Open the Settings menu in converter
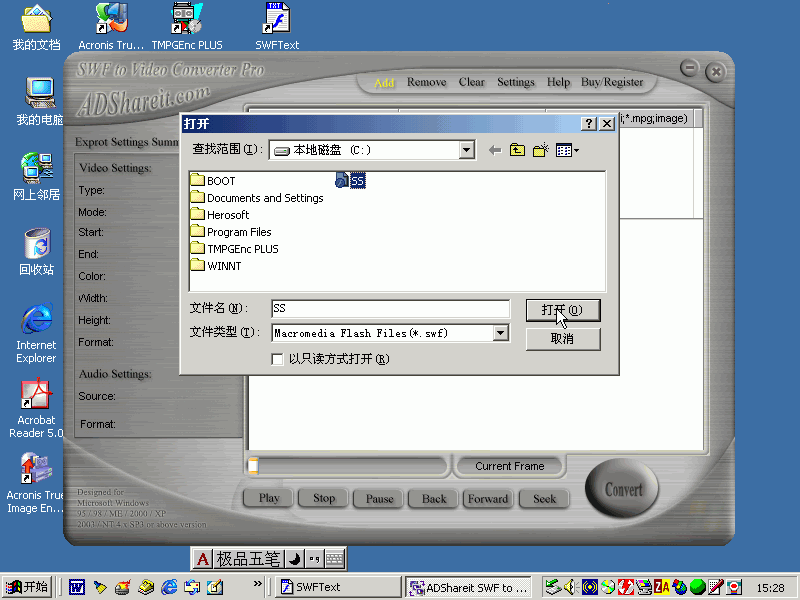Viewport: 800px width, 600px height. click(x=516, y=82)
